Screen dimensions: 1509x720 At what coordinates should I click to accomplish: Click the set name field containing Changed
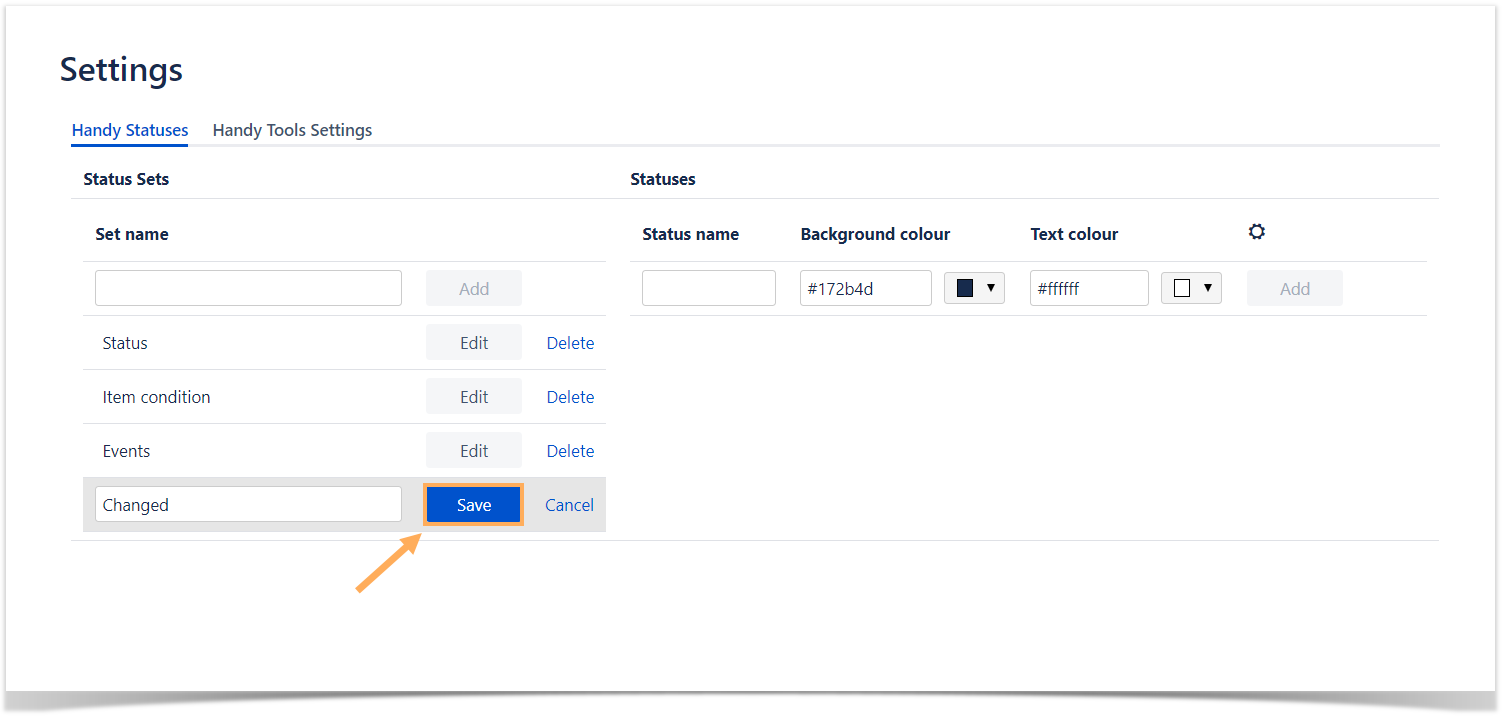coord(248,505)
